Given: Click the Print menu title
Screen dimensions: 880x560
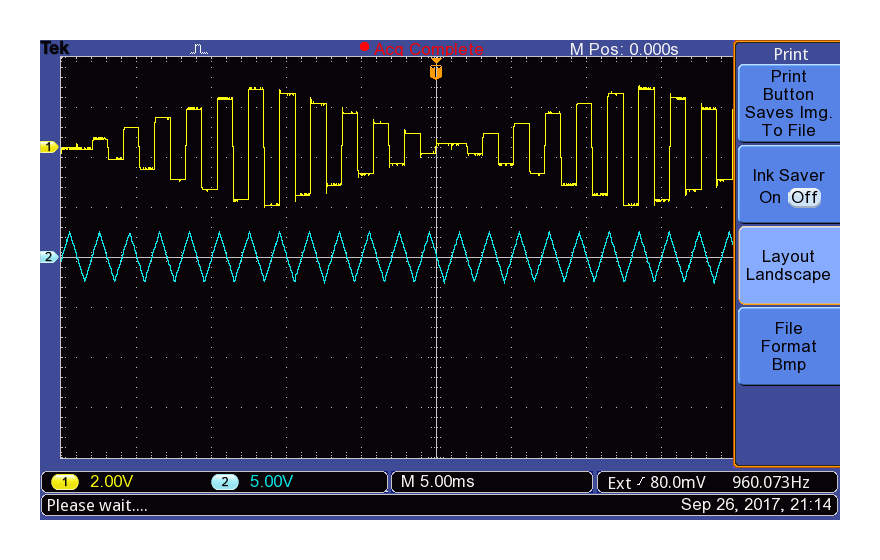Looking at the screenshot, I should 790,54.
